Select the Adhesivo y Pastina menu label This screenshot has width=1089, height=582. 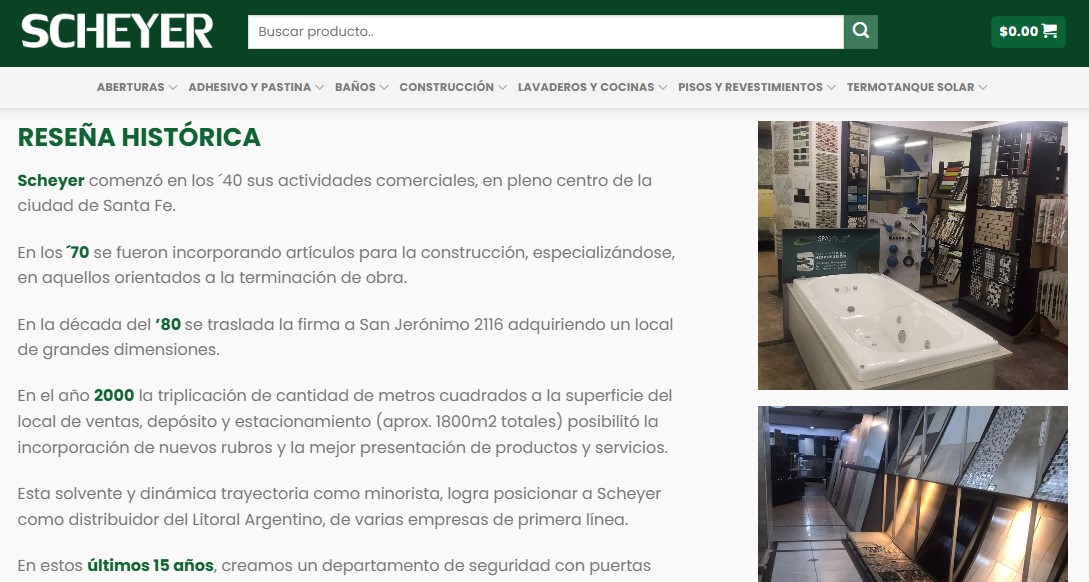249,88
